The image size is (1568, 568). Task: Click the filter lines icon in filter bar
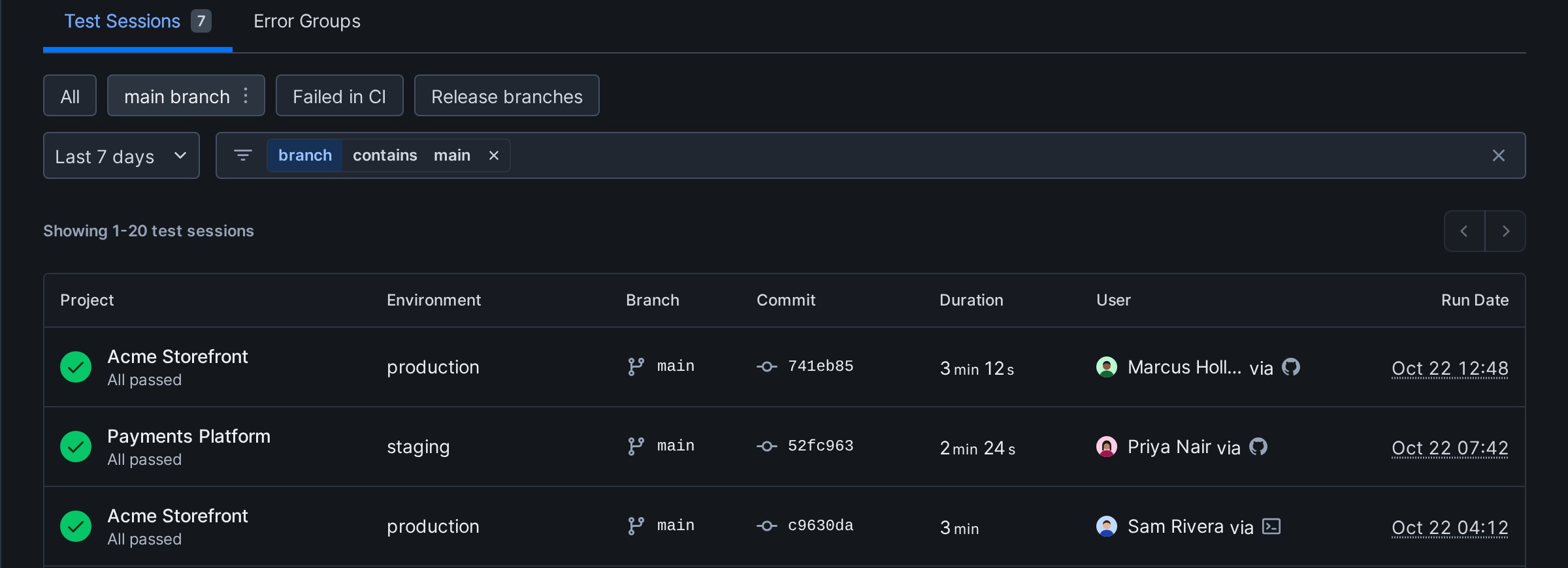243,155
